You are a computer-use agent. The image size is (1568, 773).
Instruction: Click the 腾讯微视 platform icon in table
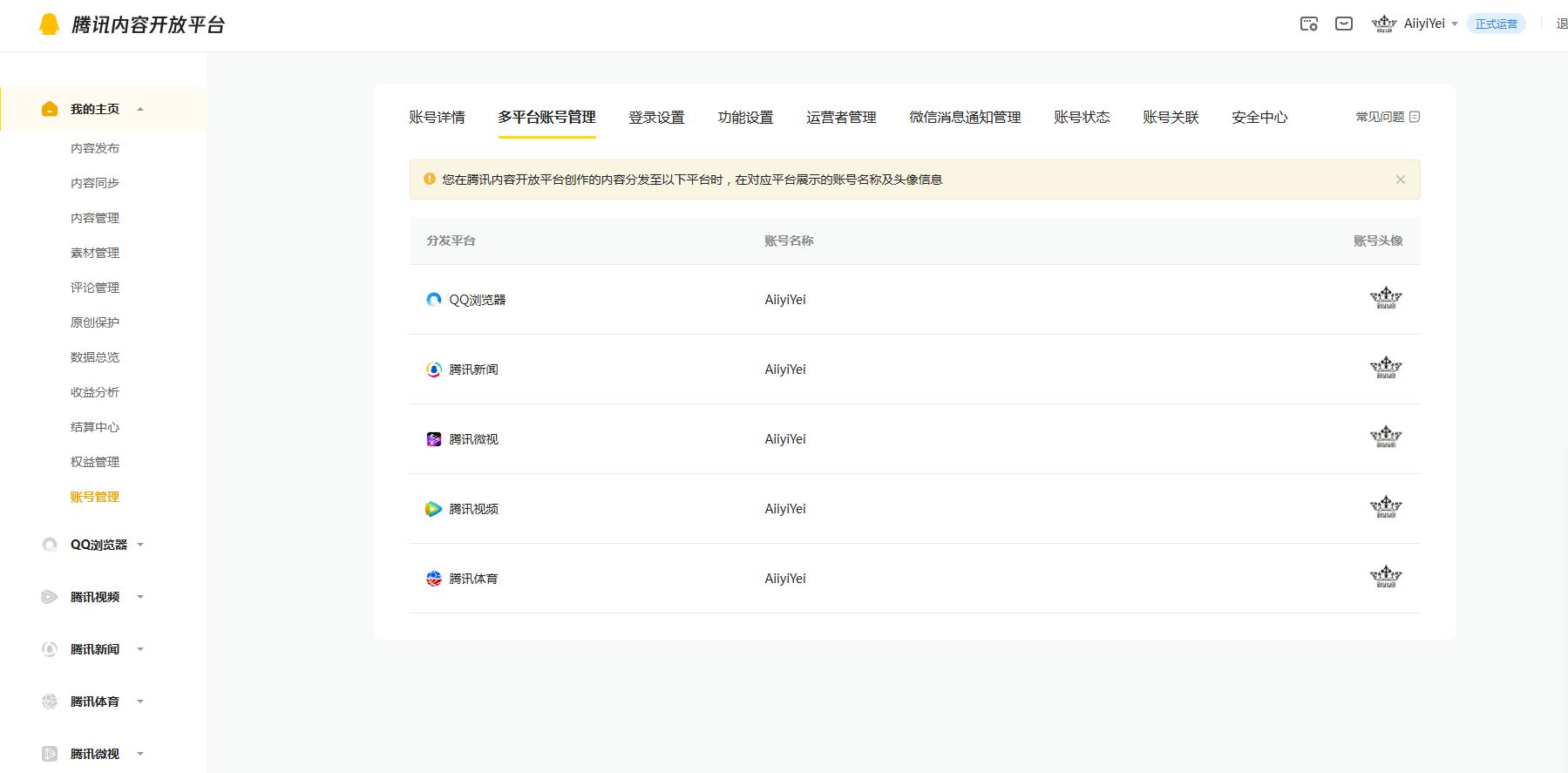click(434, 439)
